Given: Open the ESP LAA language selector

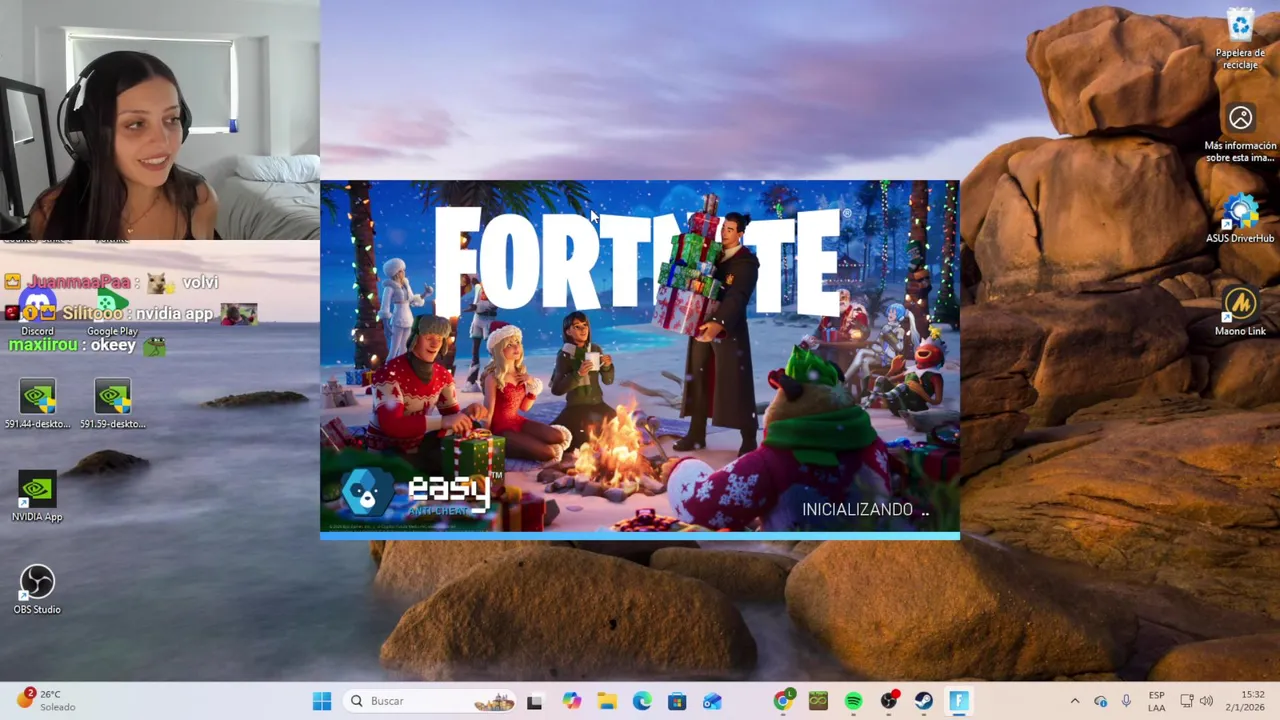Looking at the screenshot, I should point(1156,701).
